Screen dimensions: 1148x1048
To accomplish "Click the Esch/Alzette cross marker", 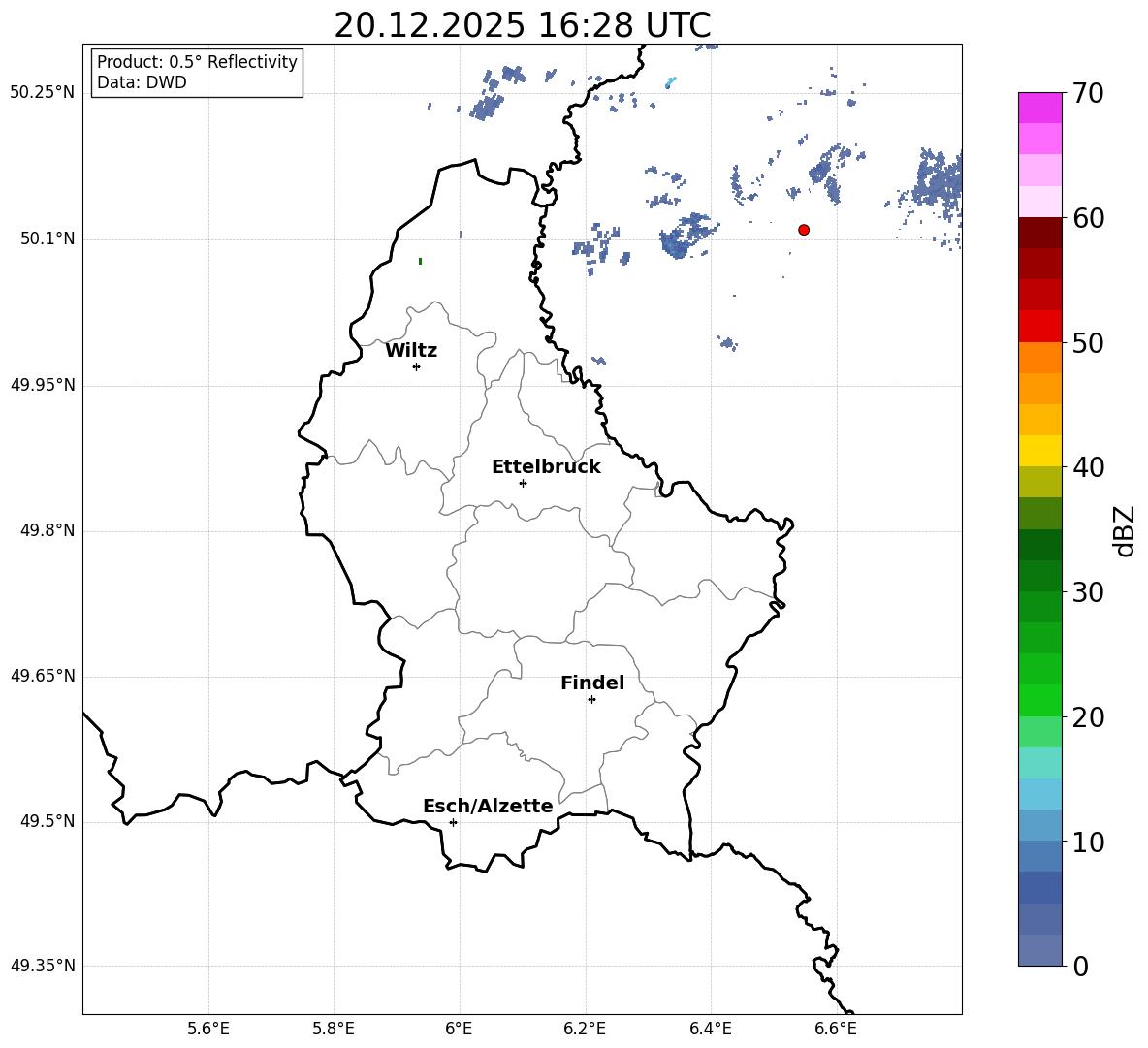I will (453, 822).
